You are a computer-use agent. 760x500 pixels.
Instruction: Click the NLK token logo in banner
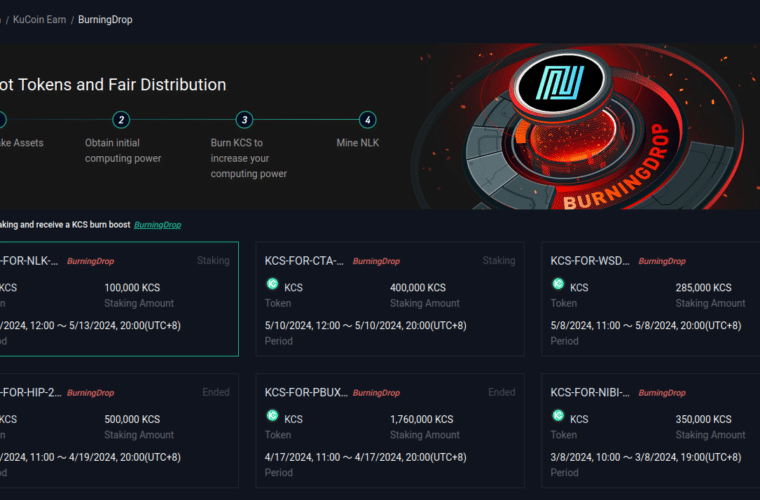click(561, 83)
